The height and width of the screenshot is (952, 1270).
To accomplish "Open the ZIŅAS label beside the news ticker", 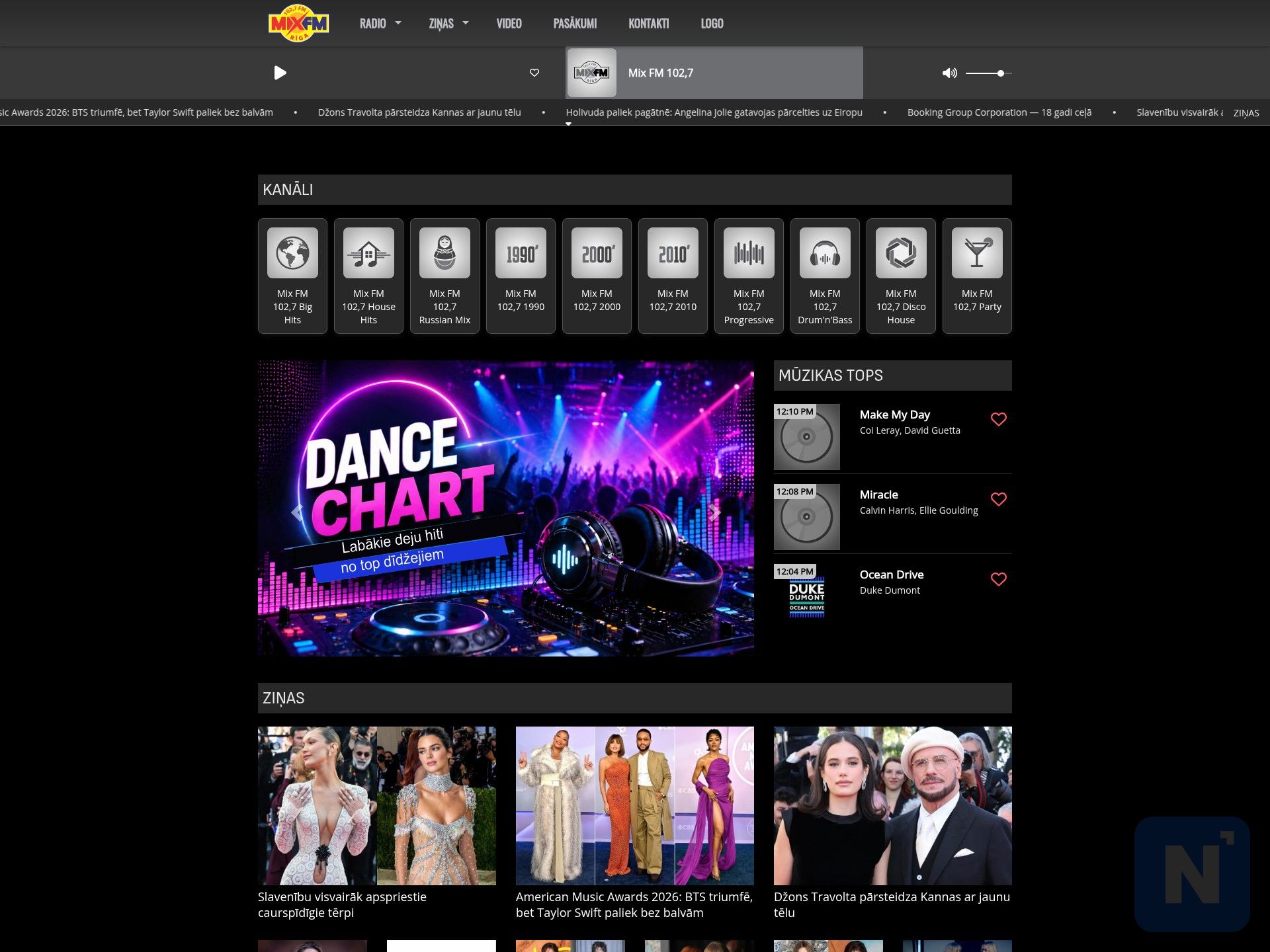I will click(x=1246, y=113).
